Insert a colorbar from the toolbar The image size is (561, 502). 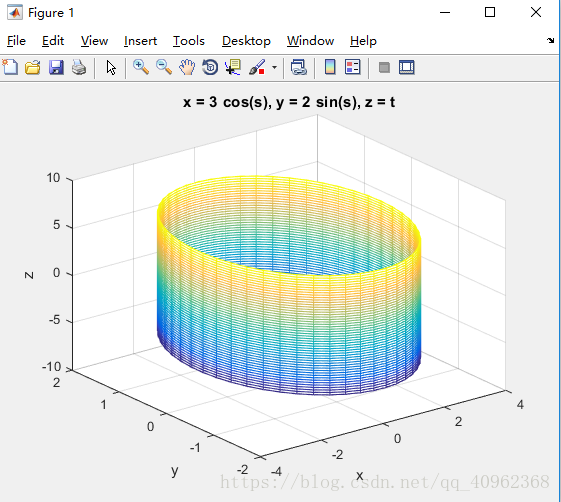[x=330, y=67]
